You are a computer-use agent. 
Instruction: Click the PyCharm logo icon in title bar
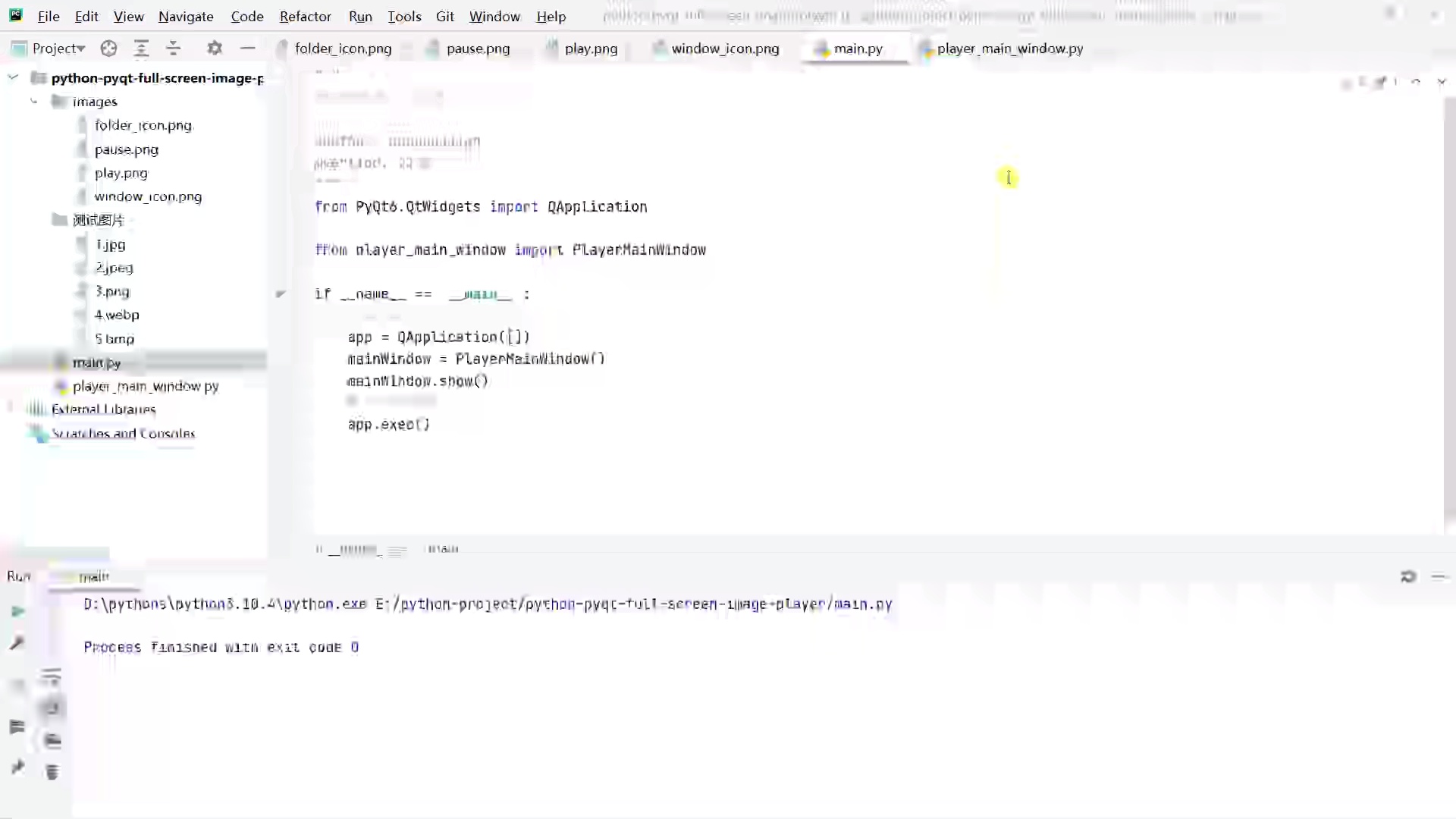tap(15, 15)
